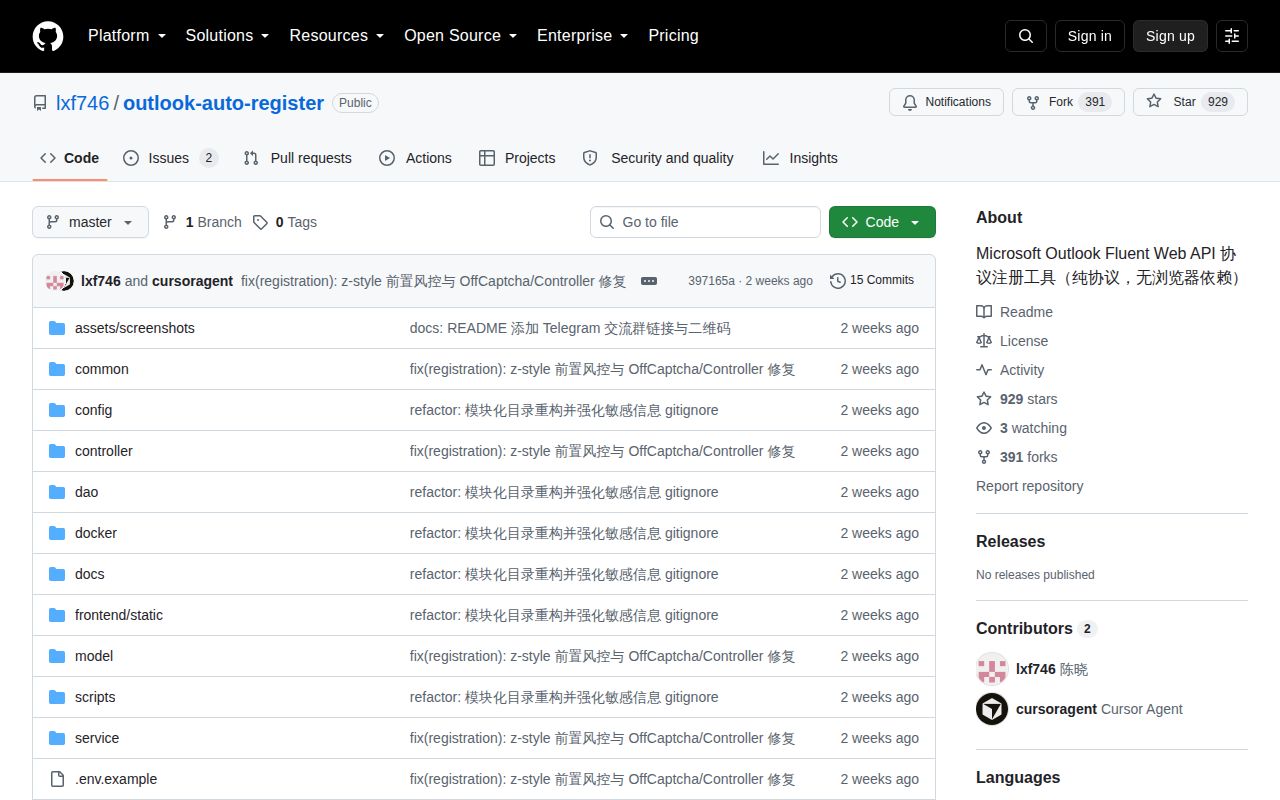Screen dimensions: 1280x800
Task: Click the dao folder icon
Action: click(57, 492)
